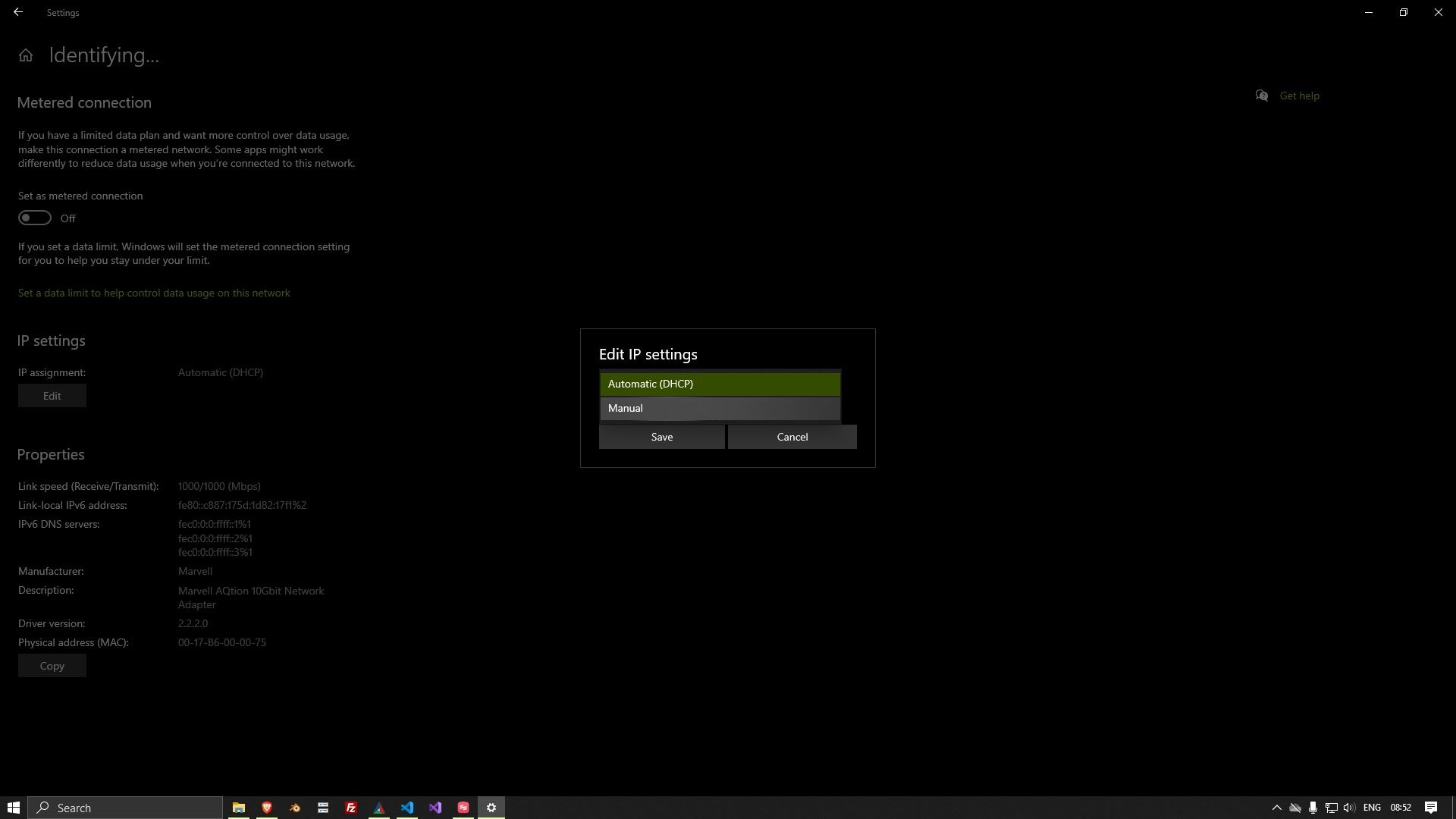Screen dimensions: 1456x819
Task: Open the volume control icon
Action: 1348,808
